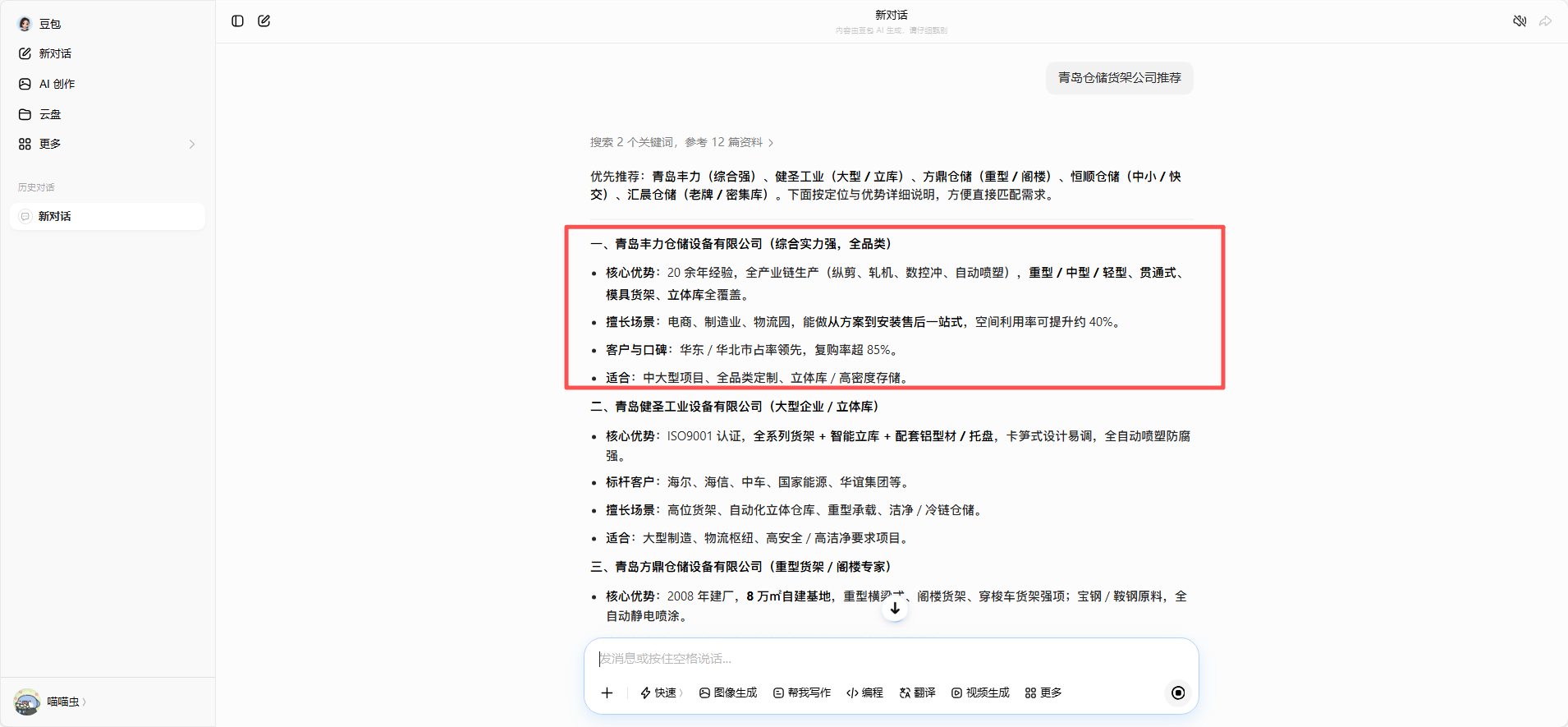Click heading 二、青岛健圣工业设备有限公司
The width and height of the screenshot is (1568, 727).
(x=734, y=407)
